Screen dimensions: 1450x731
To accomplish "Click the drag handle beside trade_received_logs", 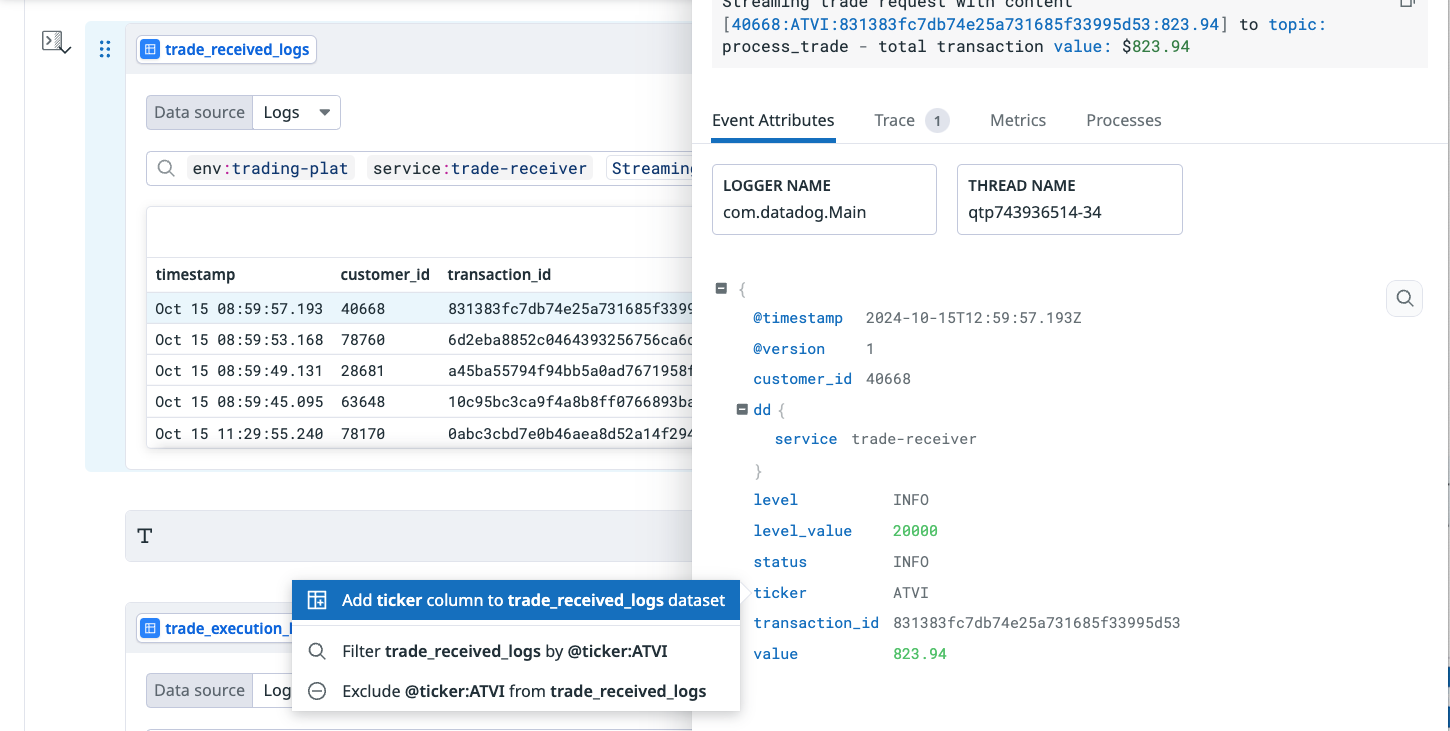I will pos(105,49).
